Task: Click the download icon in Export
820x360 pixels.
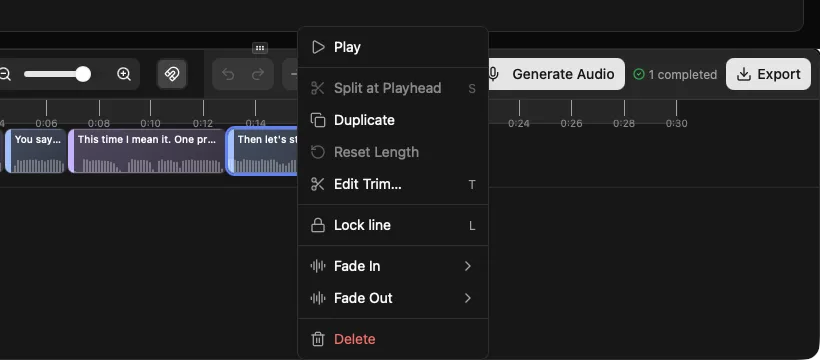Action: [x=744, y=74]
